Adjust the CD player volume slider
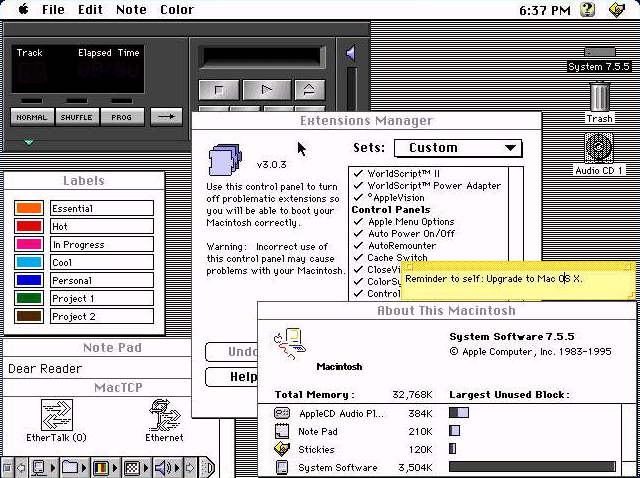Screen dimensions: 640x478 pyautogui.click(x=351, y=88)
